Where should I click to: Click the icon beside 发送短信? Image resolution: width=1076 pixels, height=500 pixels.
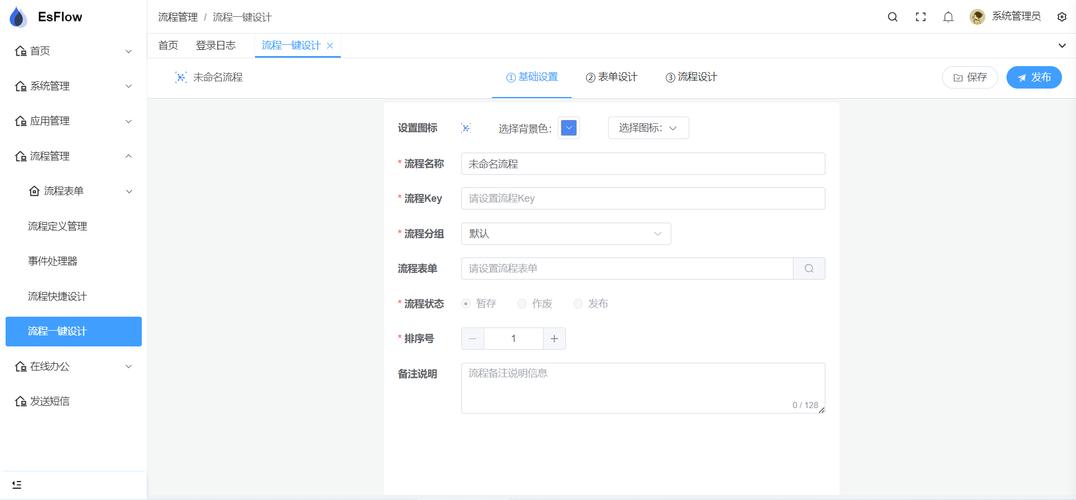21,401
